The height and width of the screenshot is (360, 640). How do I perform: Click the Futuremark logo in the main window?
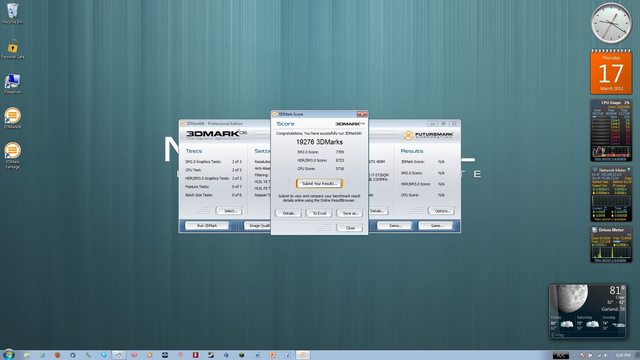click(x=429, y=135)
